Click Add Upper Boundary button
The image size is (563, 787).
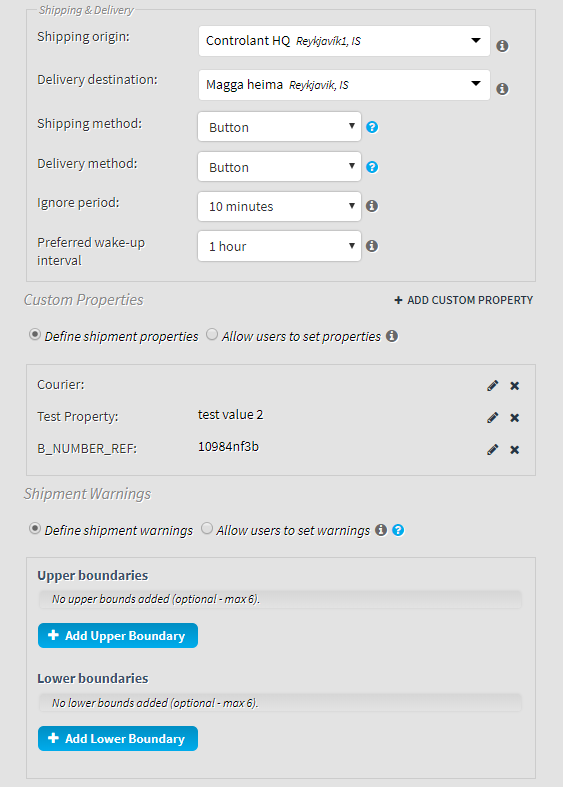118,635
